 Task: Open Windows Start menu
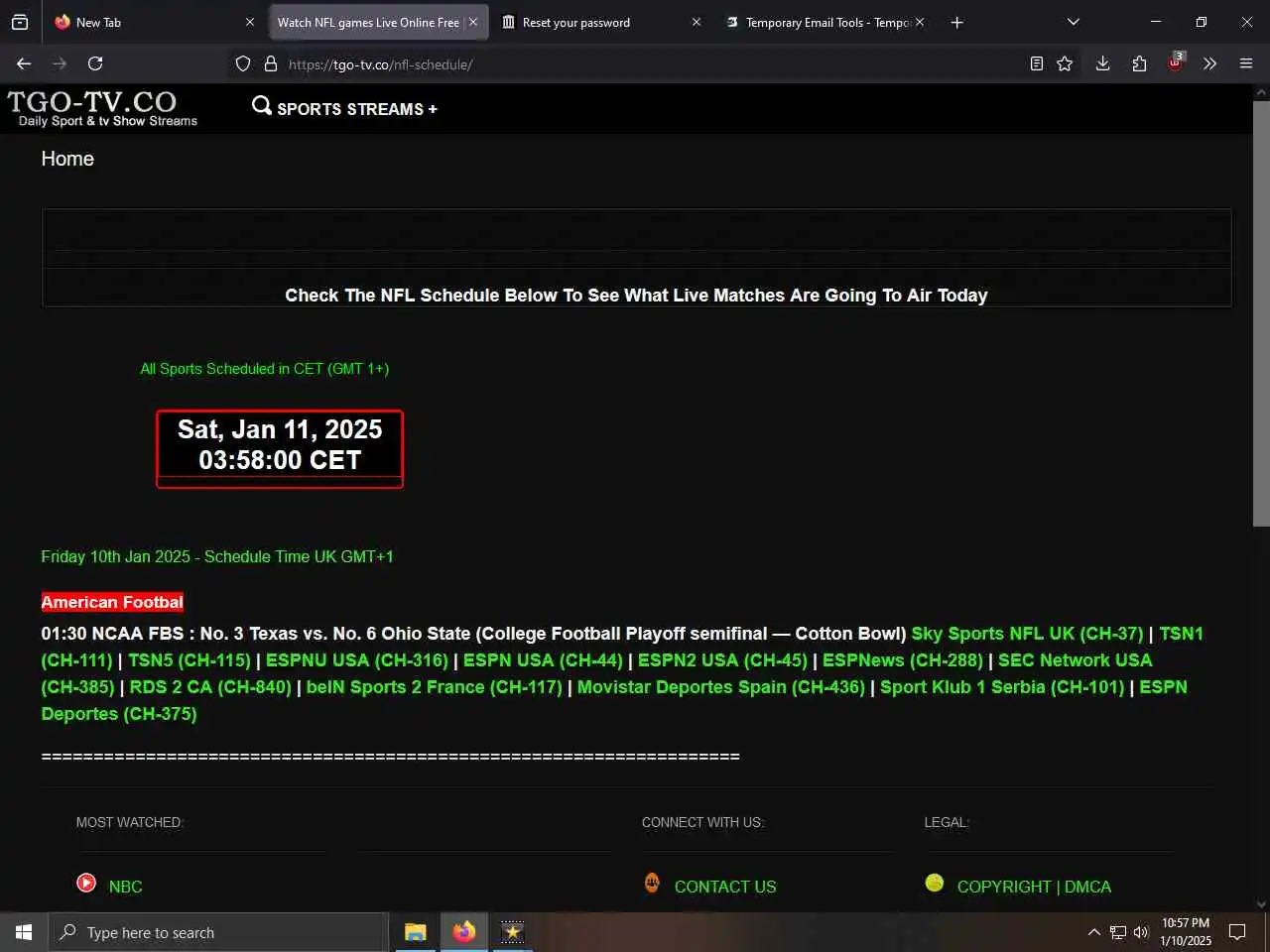(x=24, y=932)
